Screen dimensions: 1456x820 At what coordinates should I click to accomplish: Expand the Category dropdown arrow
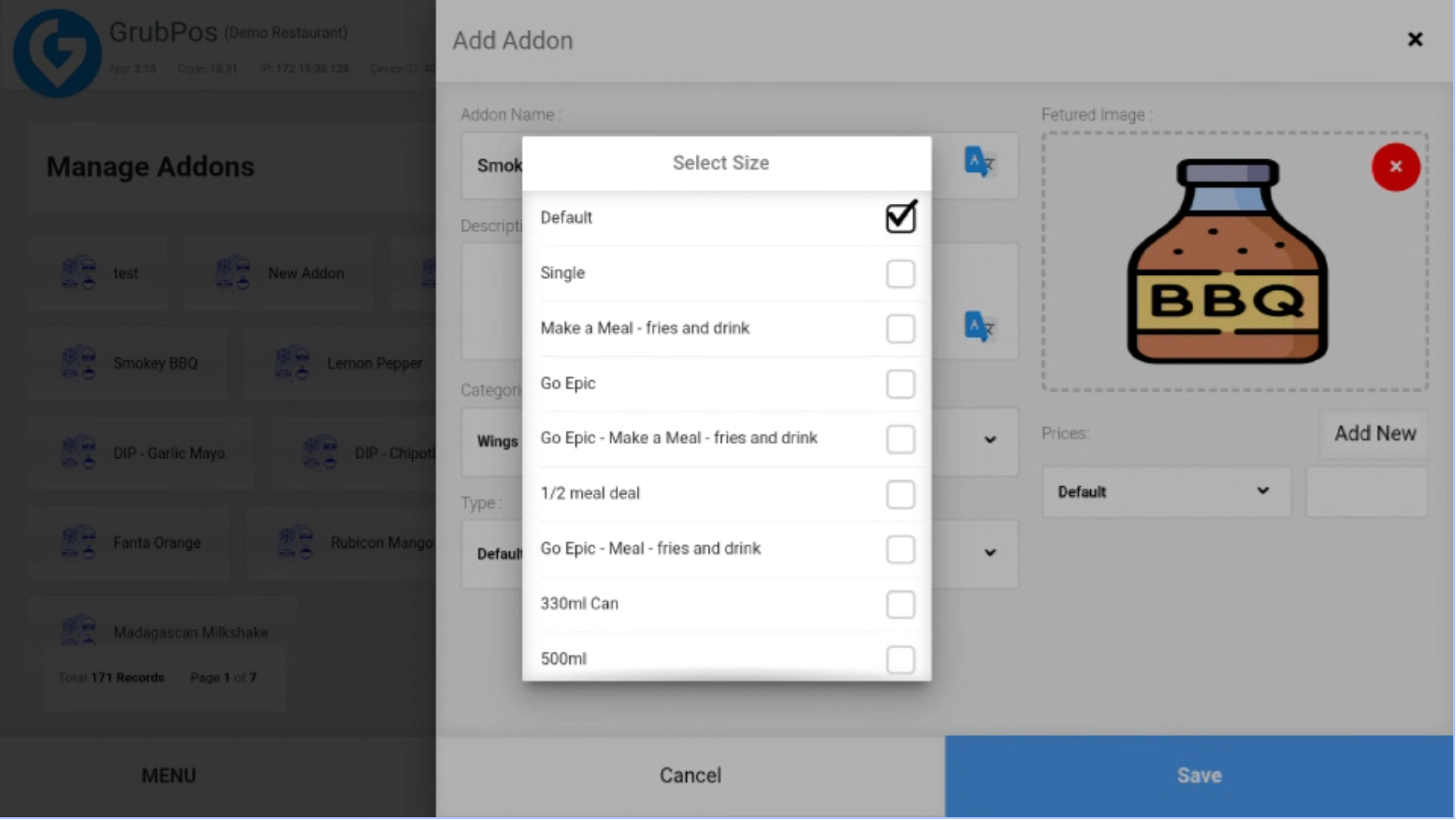tap(990, 440)
